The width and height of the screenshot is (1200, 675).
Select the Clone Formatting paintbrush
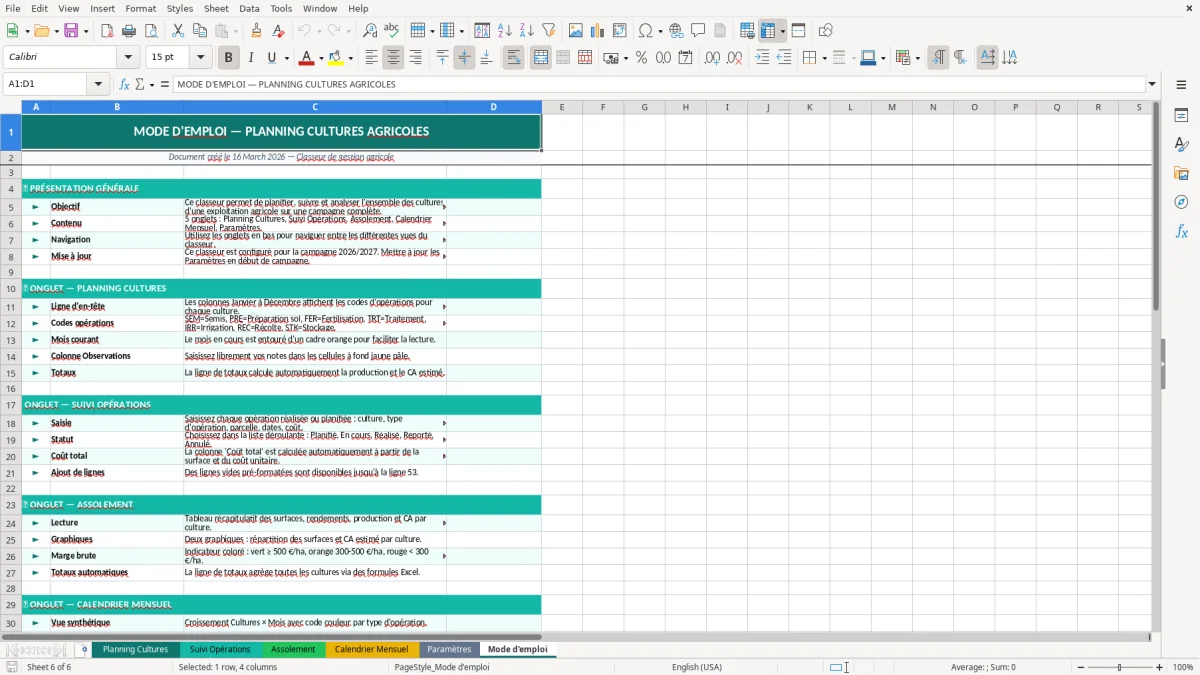tap(257, 31)
